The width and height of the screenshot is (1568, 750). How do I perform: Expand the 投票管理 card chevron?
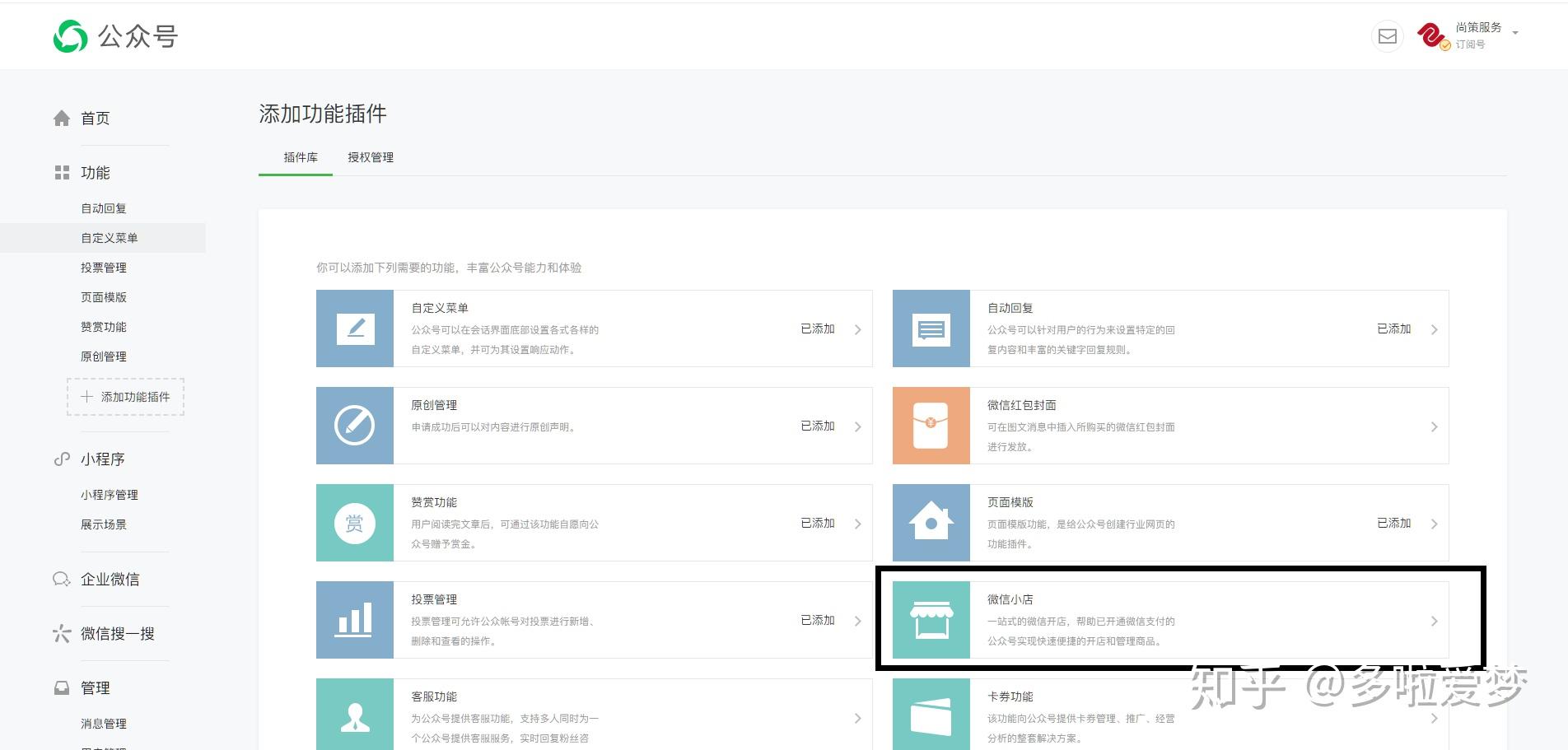(857, 621)
